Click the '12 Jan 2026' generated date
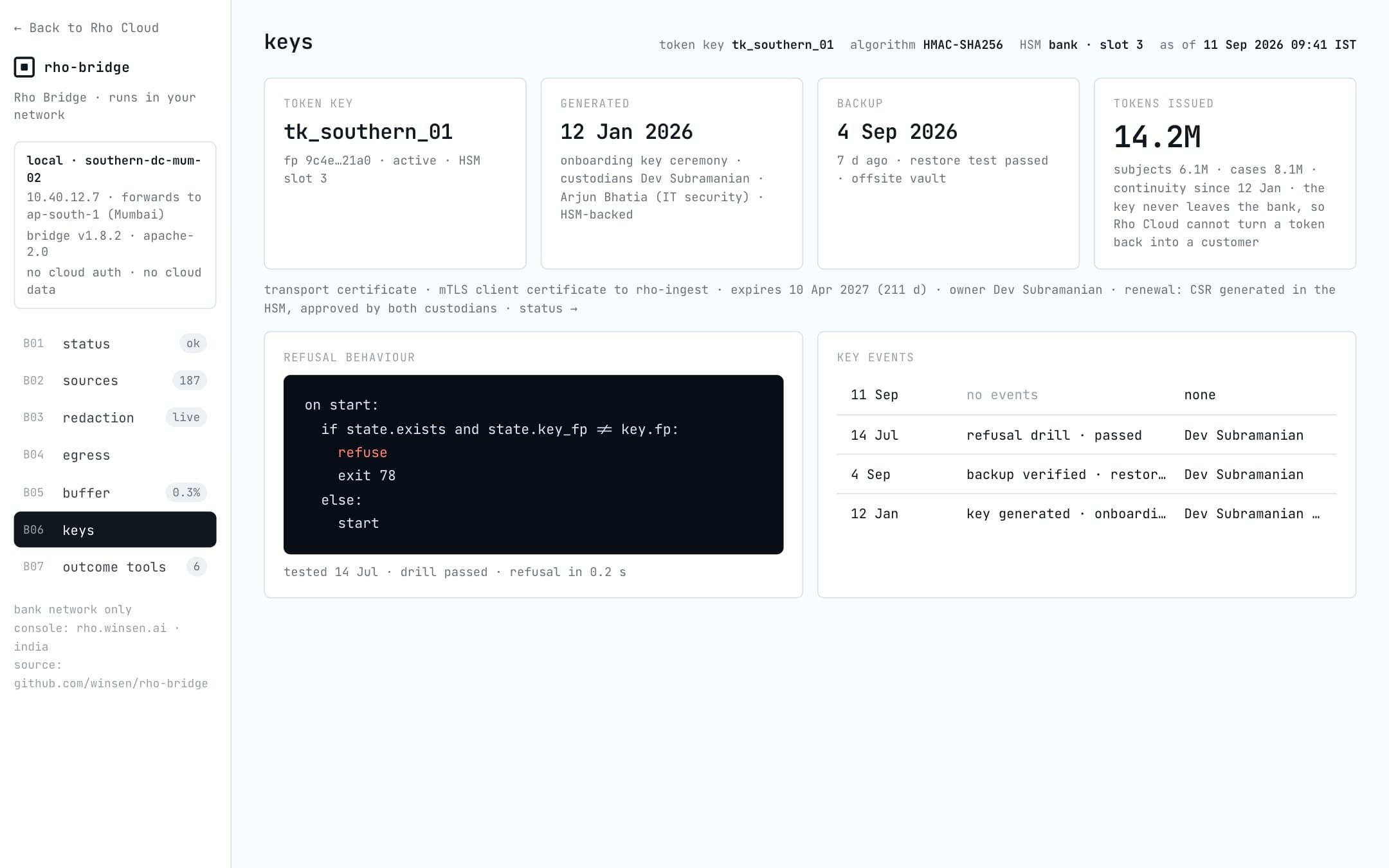Screen dimensions: 1389x868 [626, 132]
